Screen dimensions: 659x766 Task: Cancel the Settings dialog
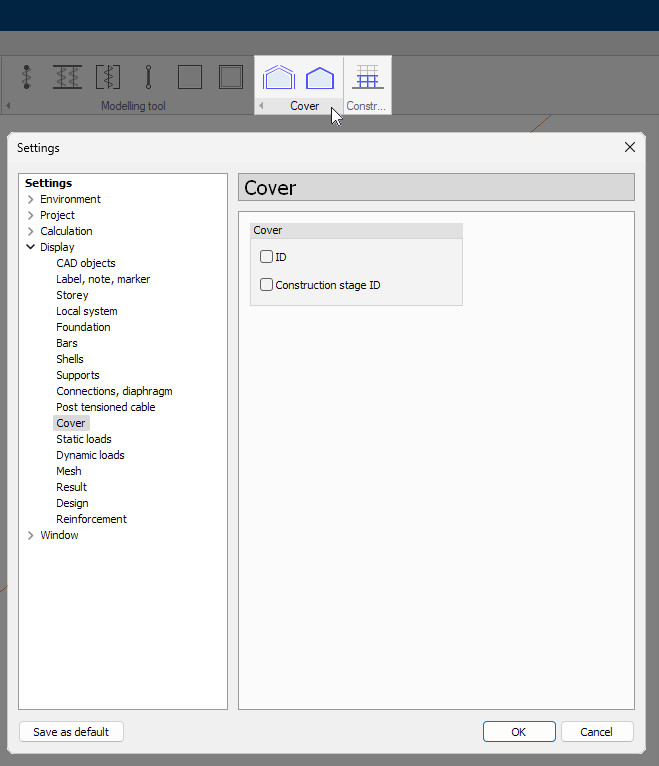click(597, 732)
